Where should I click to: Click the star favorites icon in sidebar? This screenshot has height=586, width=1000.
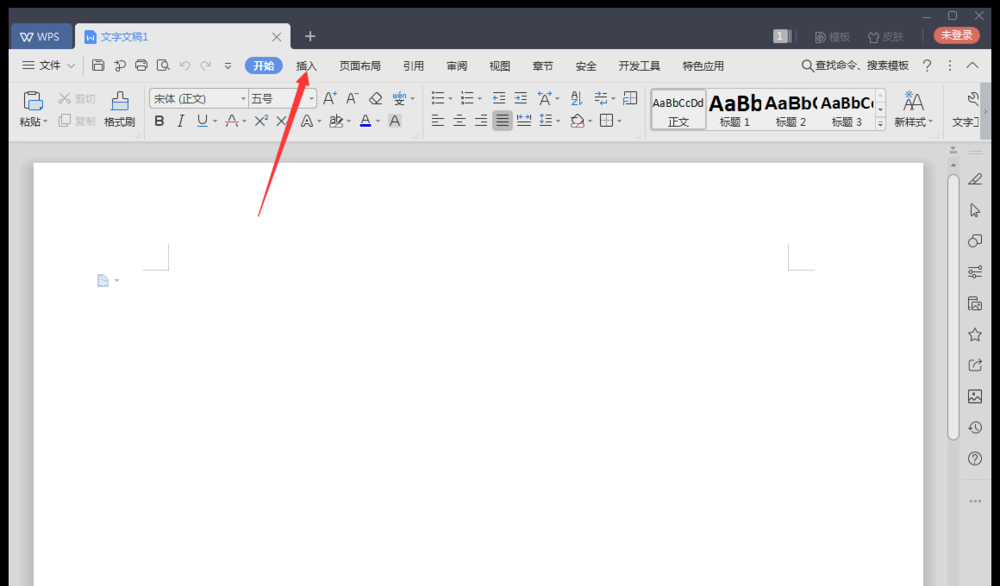tap(975, 334)
